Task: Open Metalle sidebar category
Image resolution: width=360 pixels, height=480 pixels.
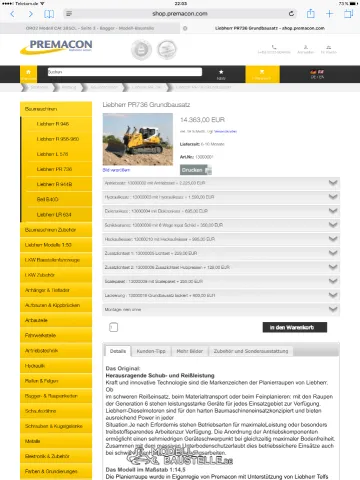Action: [x=56, y=441]
